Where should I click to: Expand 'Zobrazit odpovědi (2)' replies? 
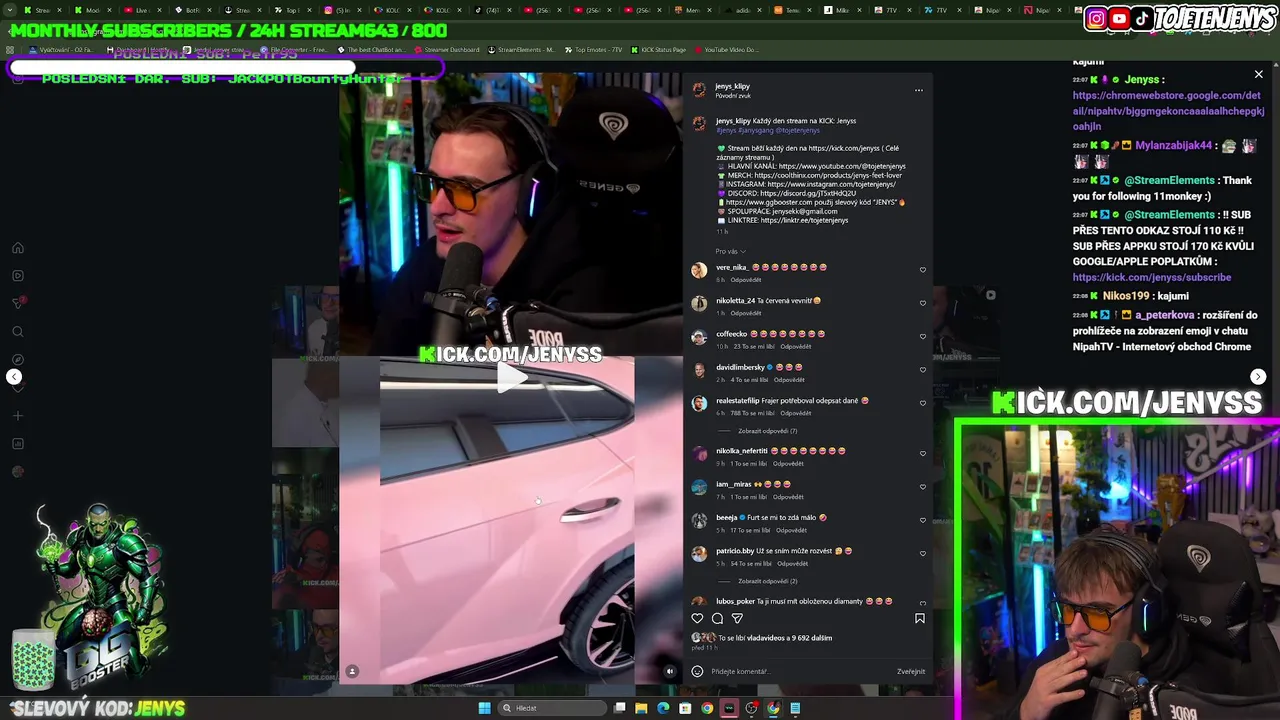767,581
